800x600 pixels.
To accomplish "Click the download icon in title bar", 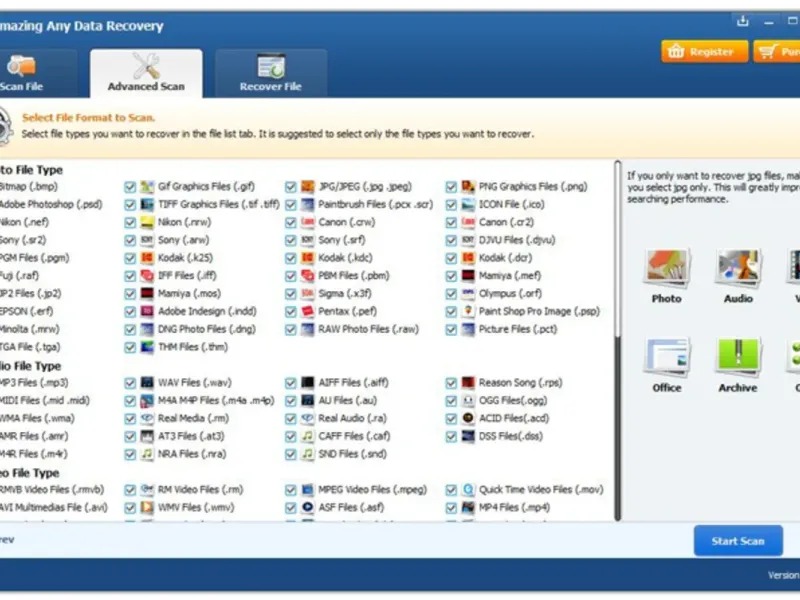I will 743,21.
